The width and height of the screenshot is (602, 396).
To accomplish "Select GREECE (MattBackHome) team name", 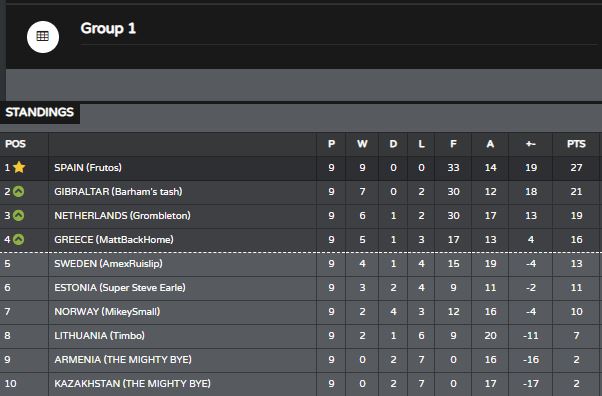I will (114, 240).
